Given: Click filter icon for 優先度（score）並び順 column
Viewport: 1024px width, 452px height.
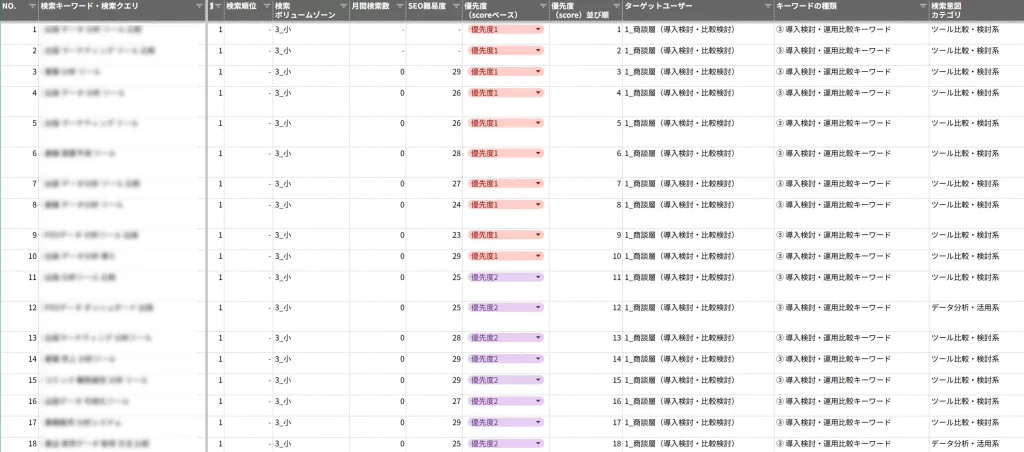Looking at the screenshot, I should (x=616, y=7).
